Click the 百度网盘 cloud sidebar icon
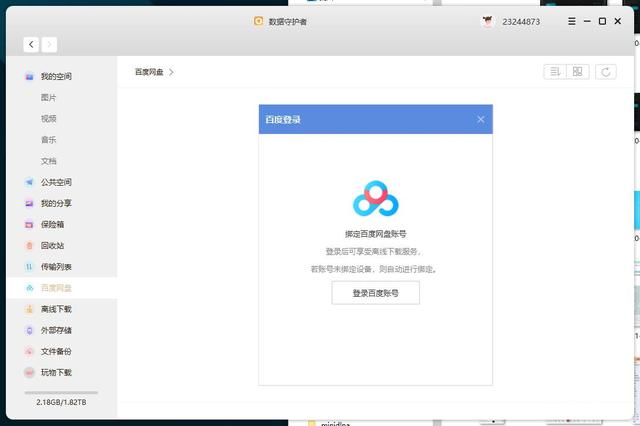640x426 pixels. click(x=29, y=288)
